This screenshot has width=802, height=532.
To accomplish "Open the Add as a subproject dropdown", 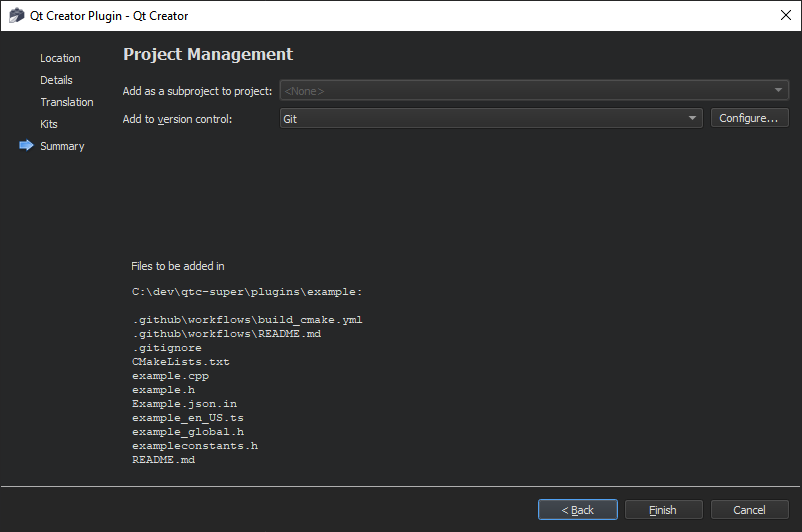I will [534, 91].
